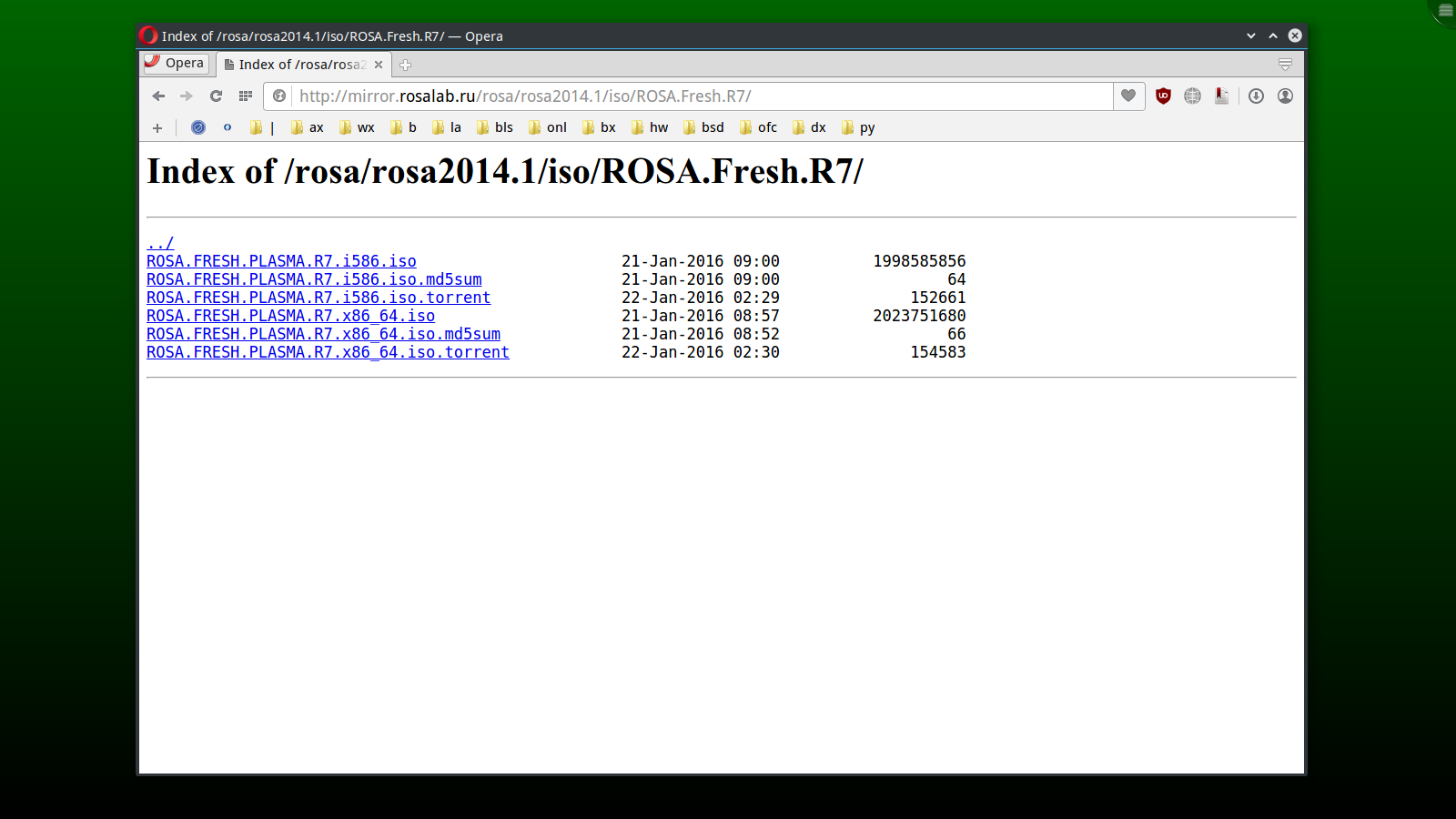Open the b bookmark folder
The height and width of the screenshot is (819, 1456).
(403, 127)
